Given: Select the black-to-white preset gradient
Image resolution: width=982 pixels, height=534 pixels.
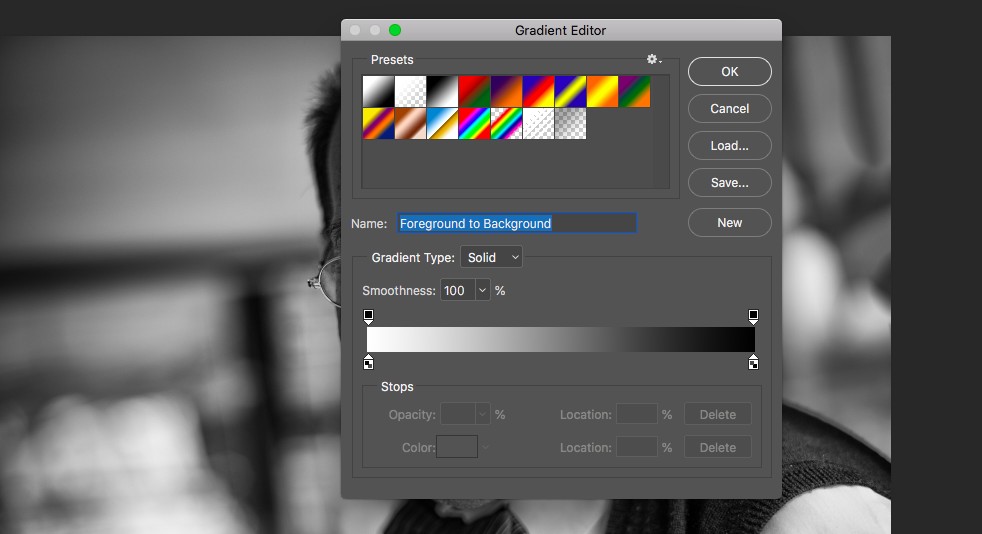Looking at the screenshot, I should click(442, 91).
